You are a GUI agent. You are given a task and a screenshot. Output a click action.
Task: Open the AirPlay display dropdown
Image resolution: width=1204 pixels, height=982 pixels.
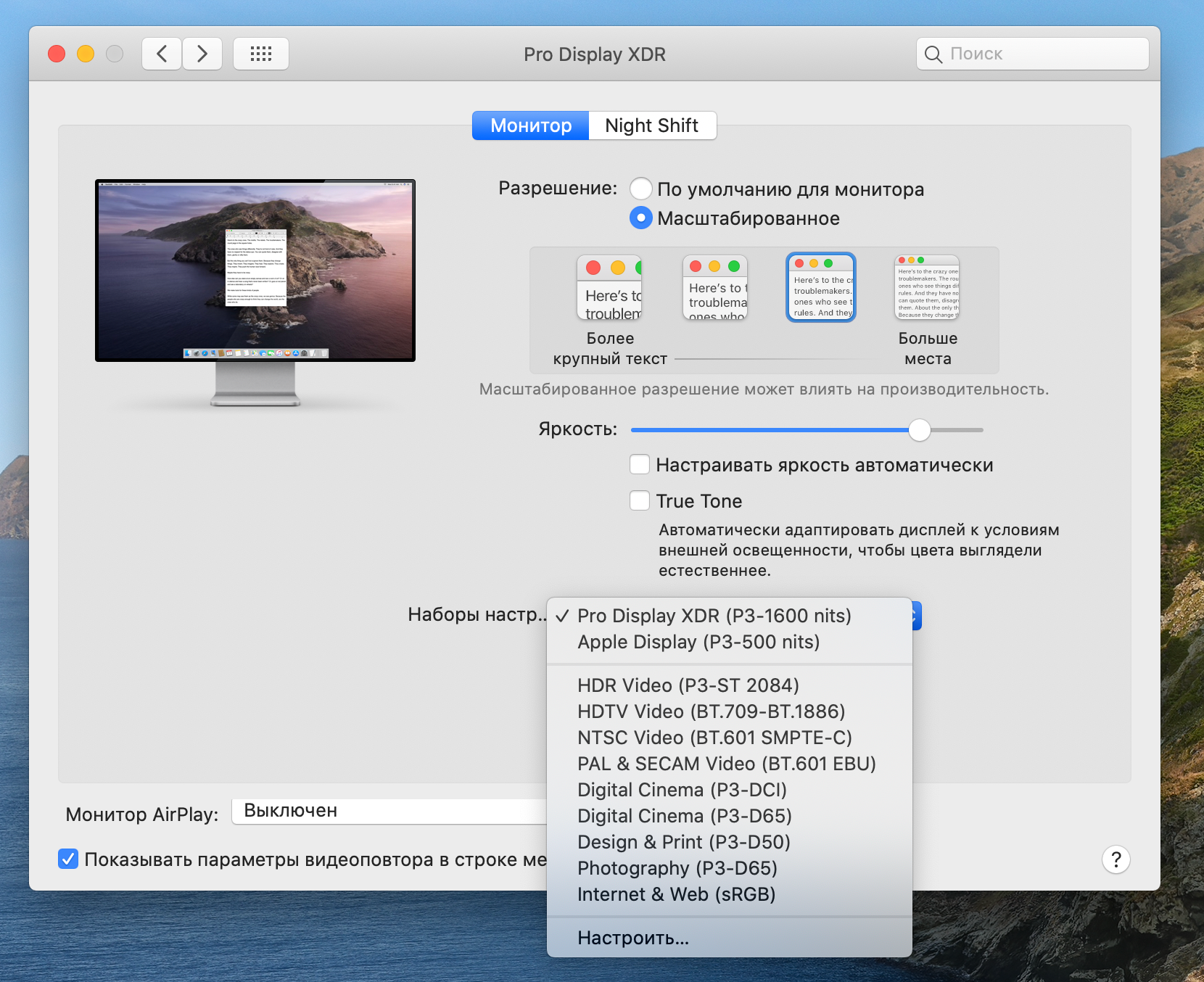pos(389,811)
